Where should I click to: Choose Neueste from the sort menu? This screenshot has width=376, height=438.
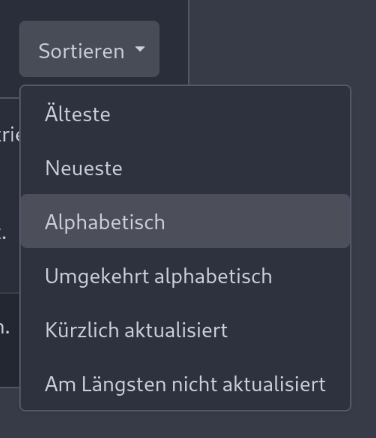click(185, 168)
